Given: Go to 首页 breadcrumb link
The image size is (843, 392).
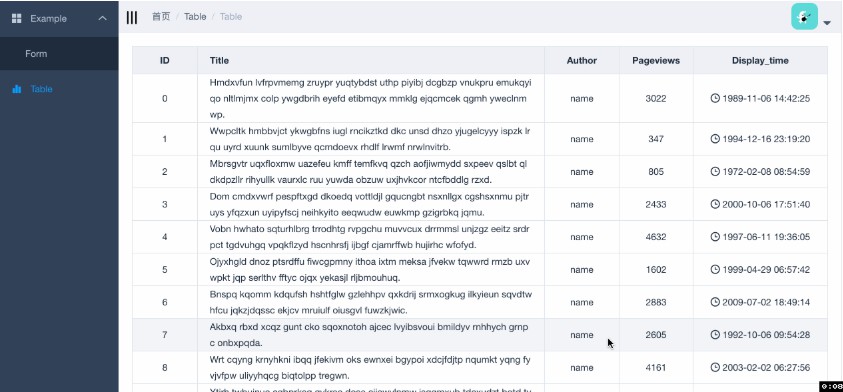Looking at the screenshot, I should click(161, 17).
